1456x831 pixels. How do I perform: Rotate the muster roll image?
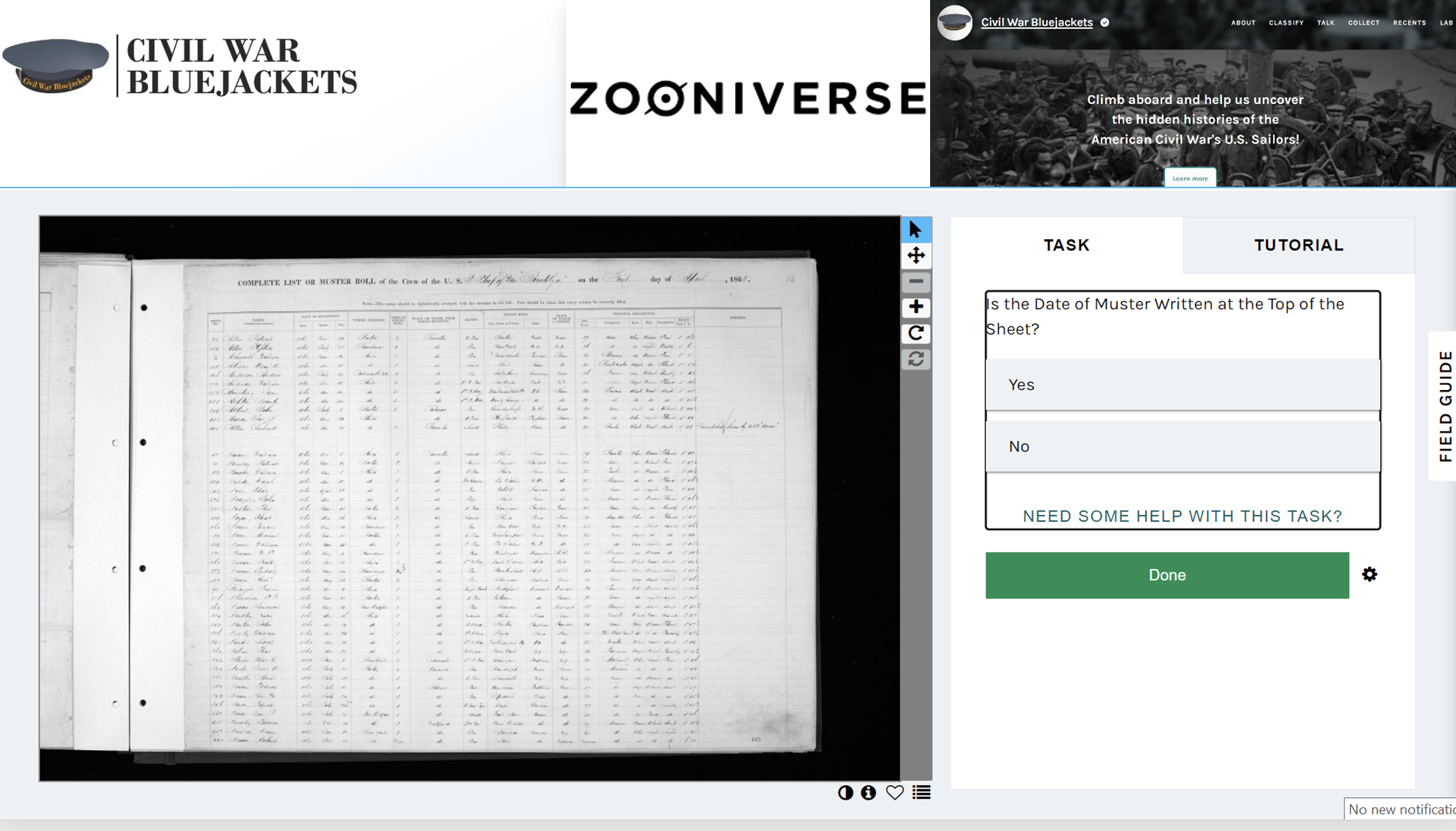(x=915, y=333)
